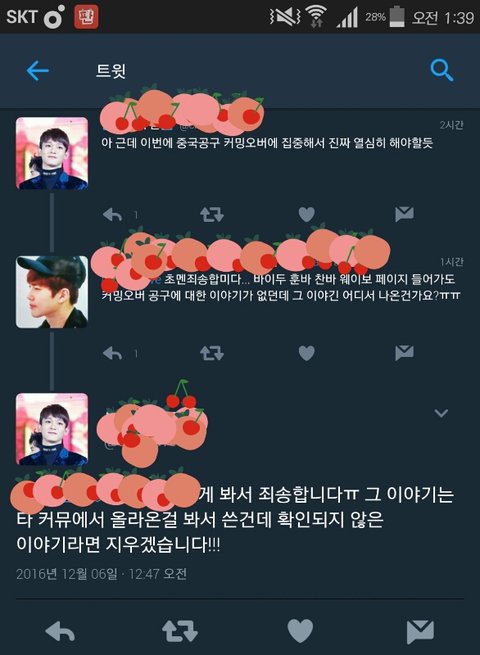Like the main tweet with the bottom heart
This screenshot has height=655, width=480.
(x=300, y=631)
